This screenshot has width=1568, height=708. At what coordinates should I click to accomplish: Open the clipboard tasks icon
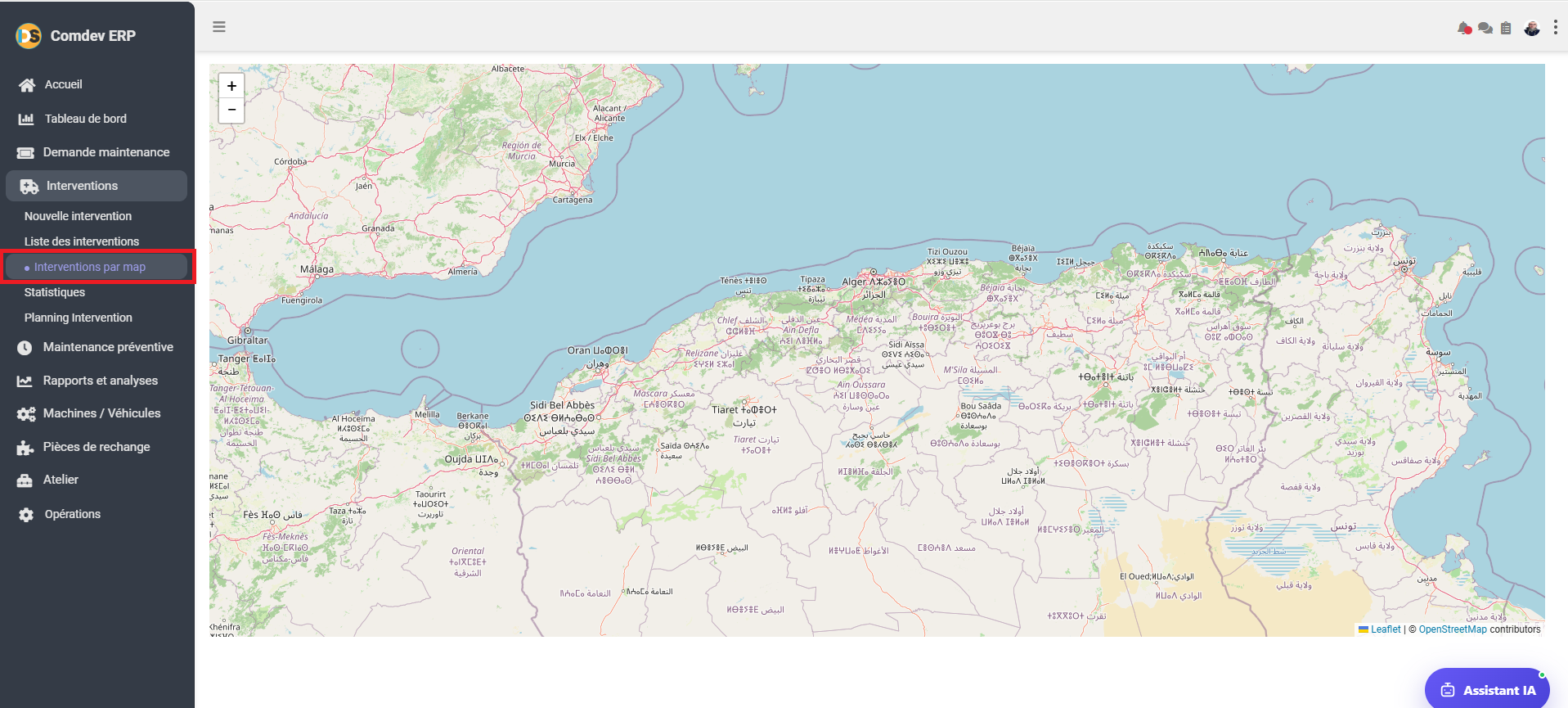point(1506,29)
